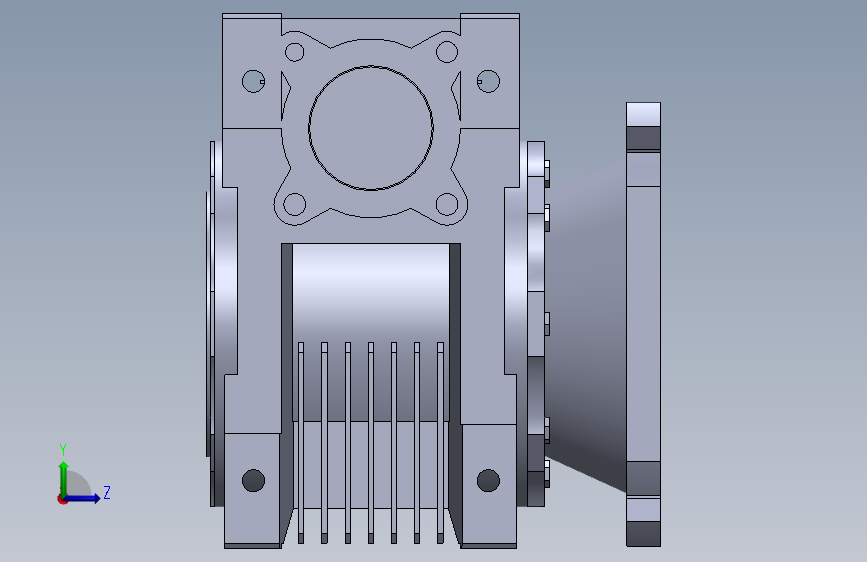This screenshot has width=867, height=562.
Task: Select the conical adapter between housing and flange
Action: pos(586,326)
